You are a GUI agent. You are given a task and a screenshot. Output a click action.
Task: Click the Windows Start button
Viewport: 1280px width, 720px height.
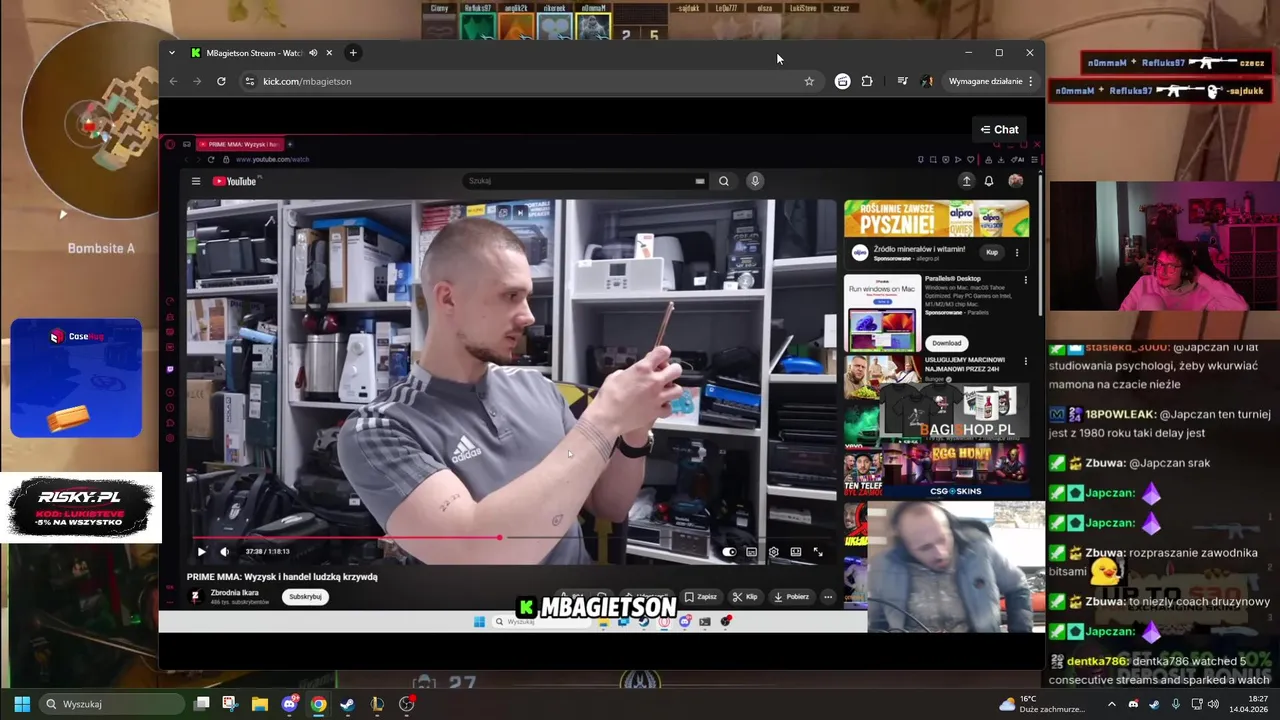[22, 704]
